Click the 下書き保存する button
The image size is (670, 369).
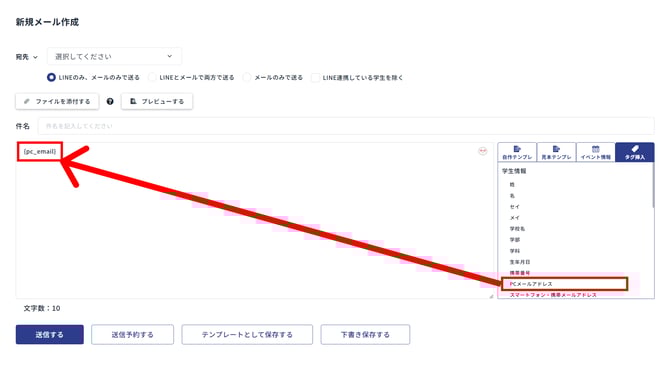365,334
